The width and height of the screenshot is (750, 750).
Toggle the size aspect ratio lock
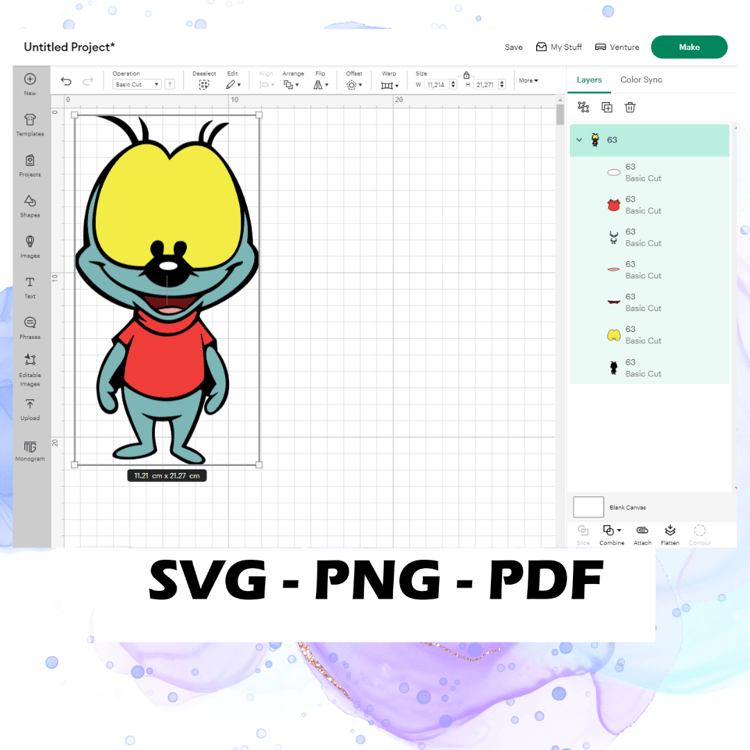pos(466,75)
